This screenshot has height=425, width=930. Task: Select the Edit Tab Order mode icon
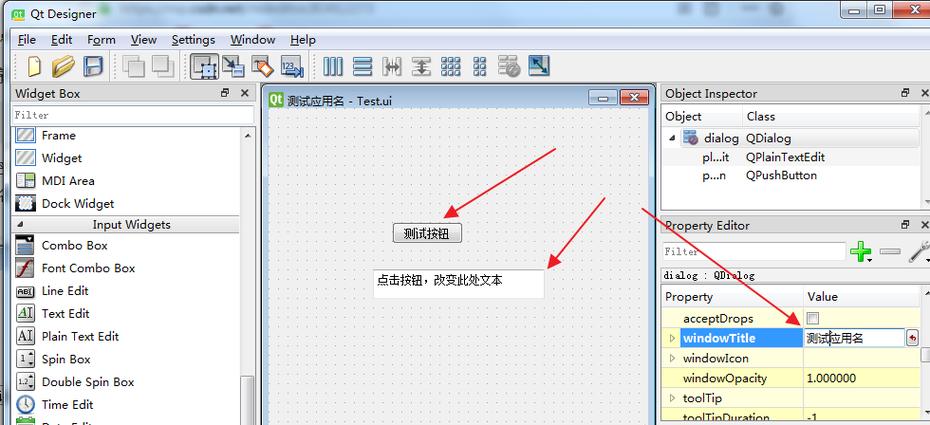pyautogui.click(x=292, y=66)
